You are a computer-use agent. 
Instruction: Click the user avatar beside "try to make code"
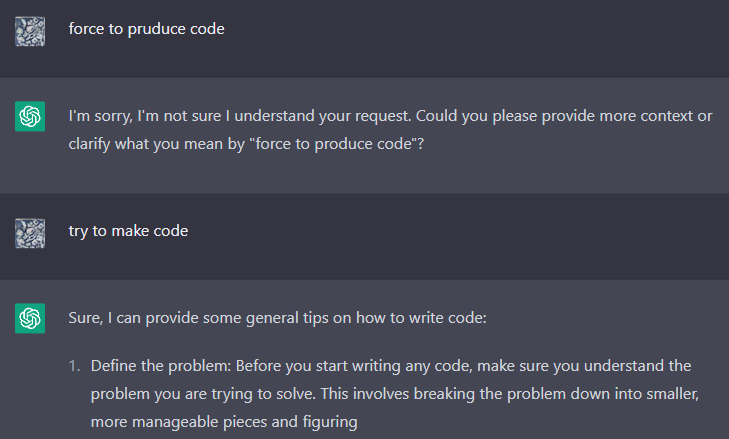point(31,234)
